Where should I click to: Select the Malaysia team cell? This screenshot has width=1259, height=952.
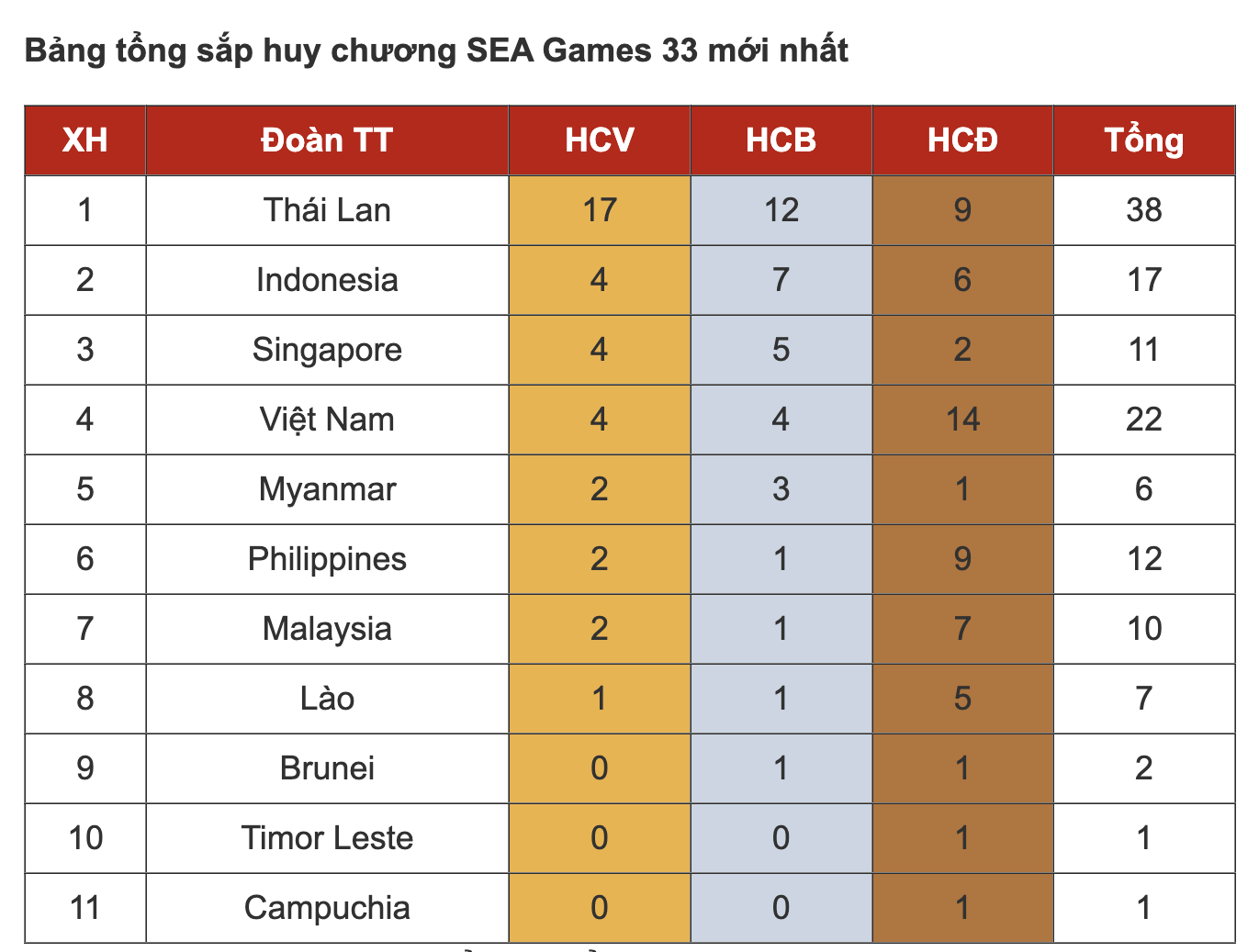tap(327, 629)
